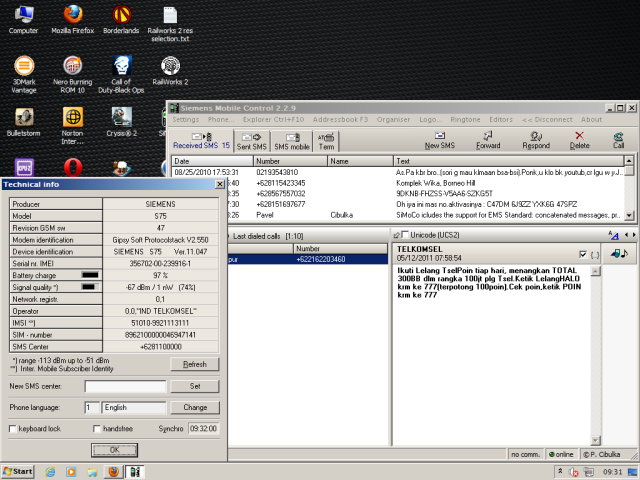Expand the tray hidden icons arrow
Screen dimensions: 640x480
point(560,471)
